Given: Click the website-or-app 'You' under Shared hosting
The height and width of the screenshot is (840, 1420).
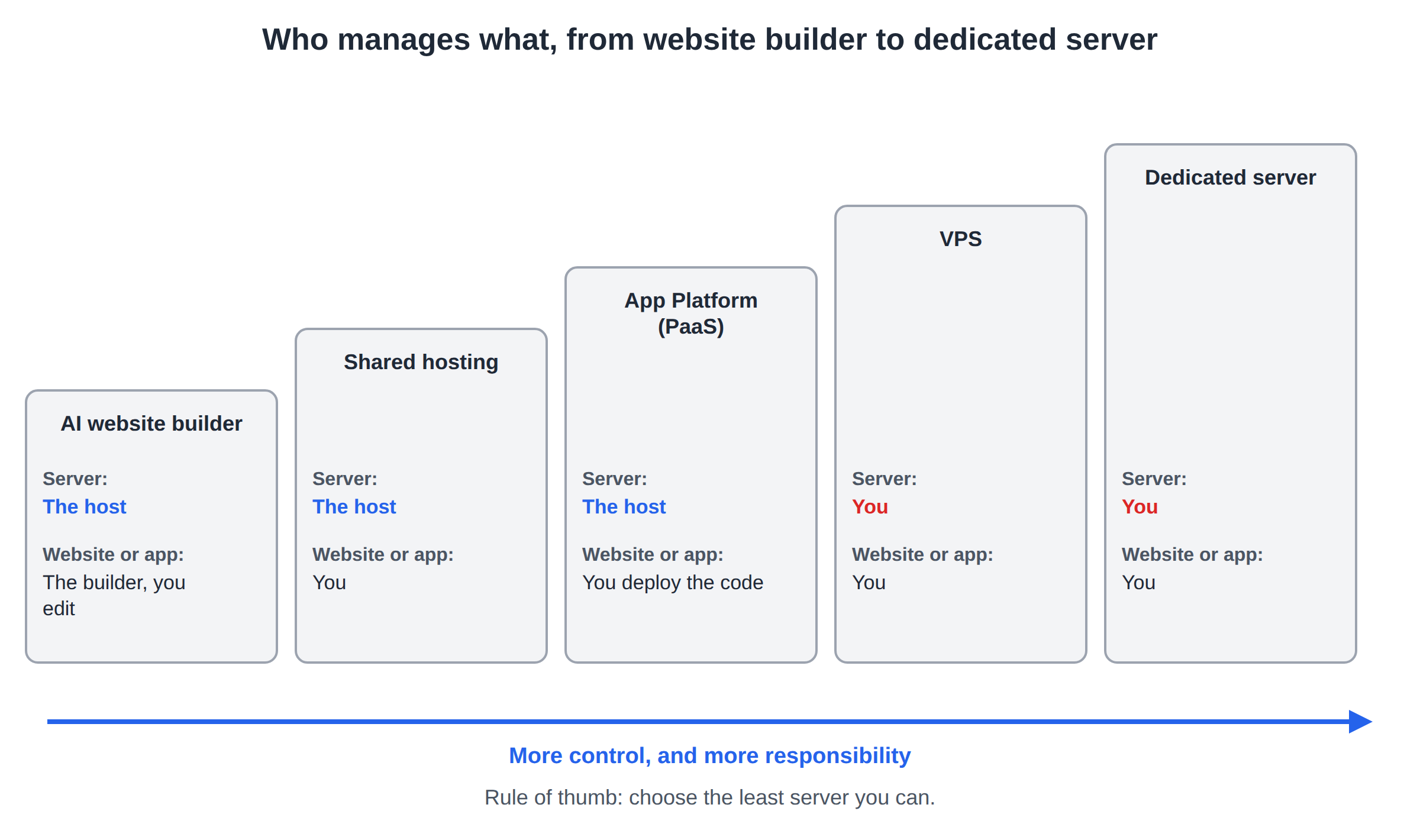Looking at the screenshot, I should point(329,583).
